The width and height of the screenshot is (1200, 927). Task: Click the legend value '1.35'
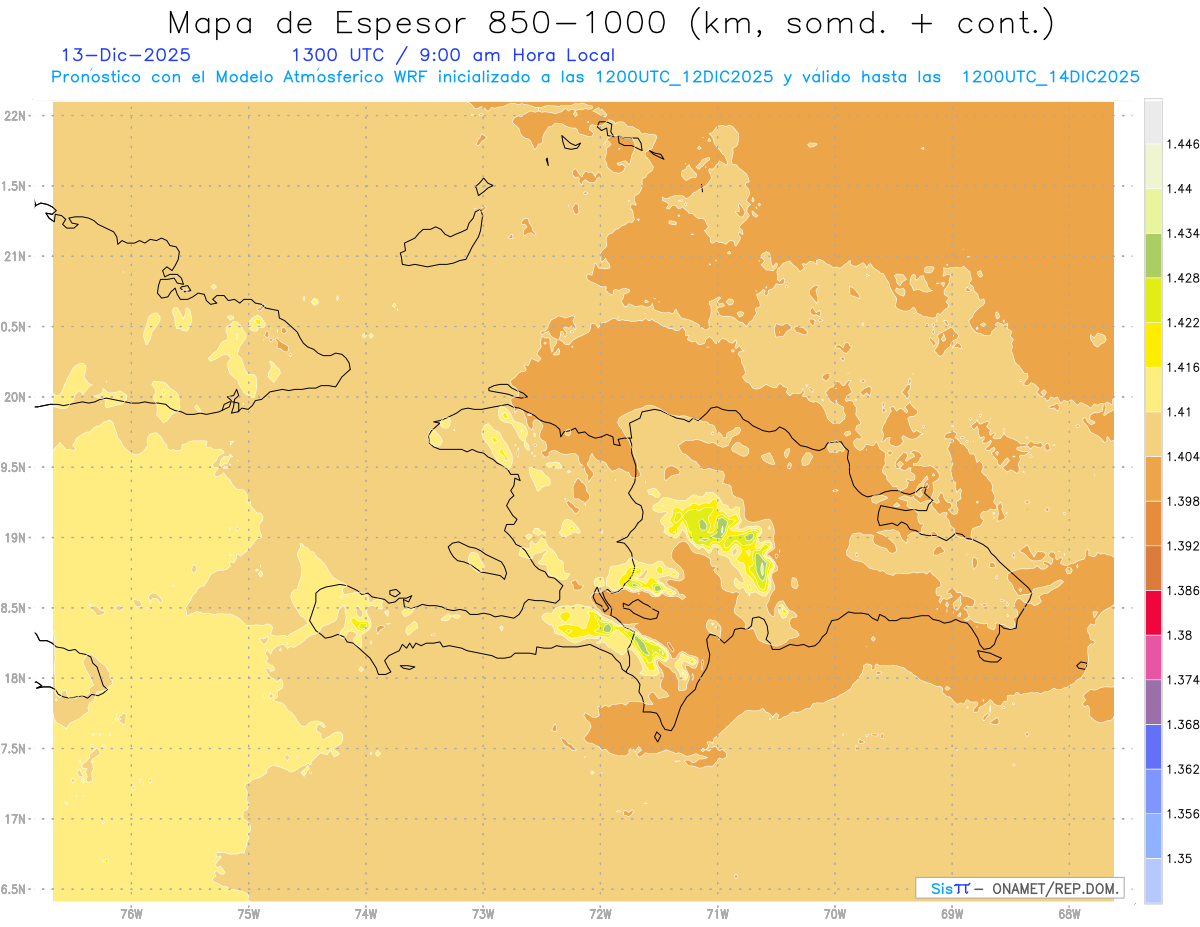(1179, 858)
